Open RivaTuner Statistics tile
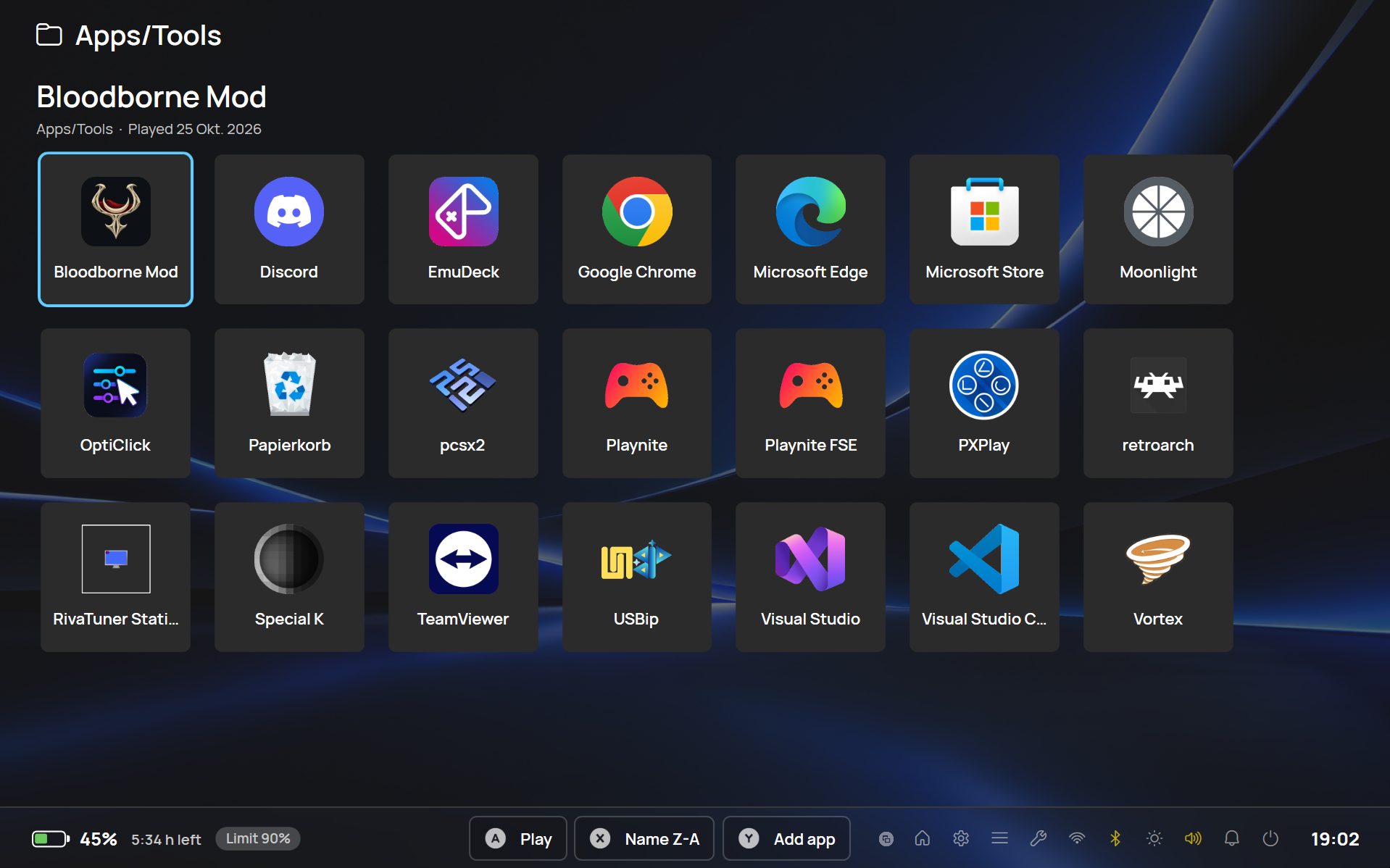 click(x=115, y=577)
